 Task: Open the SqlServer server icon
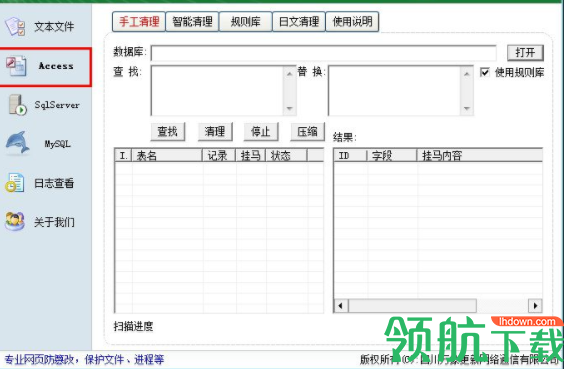tap(17, 105)
